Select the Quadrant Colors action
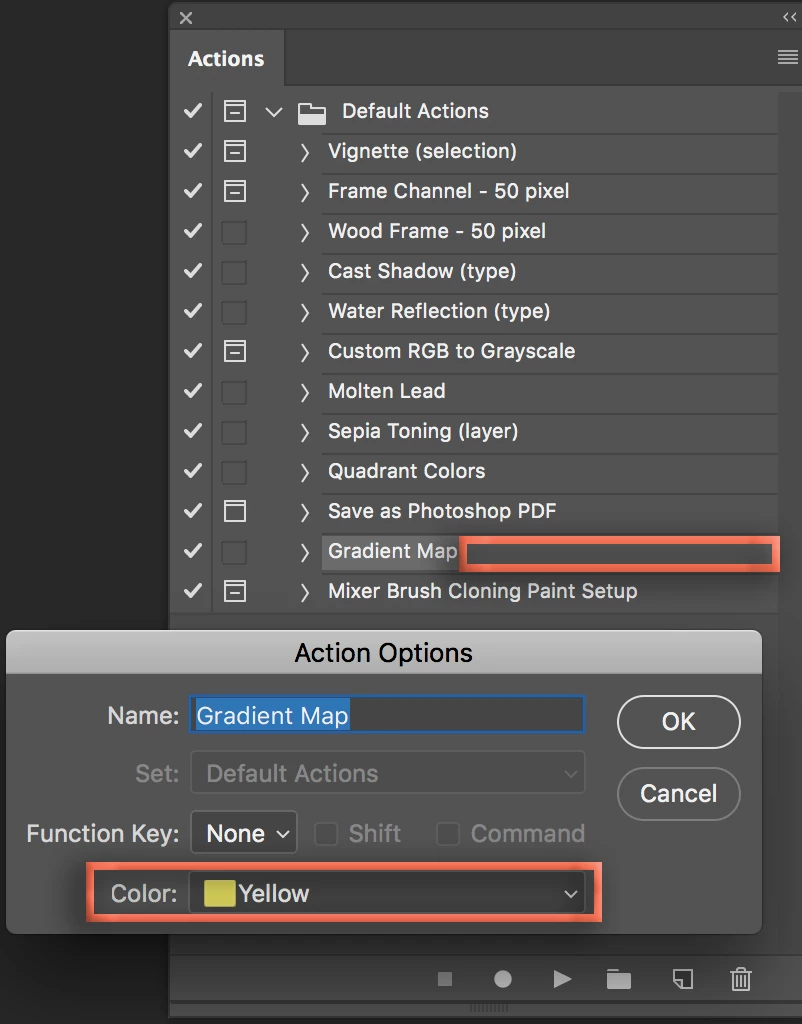Image resolution: width=802 pixels, height=1024 pixels. pyautogui.click(x=406, y=471)
